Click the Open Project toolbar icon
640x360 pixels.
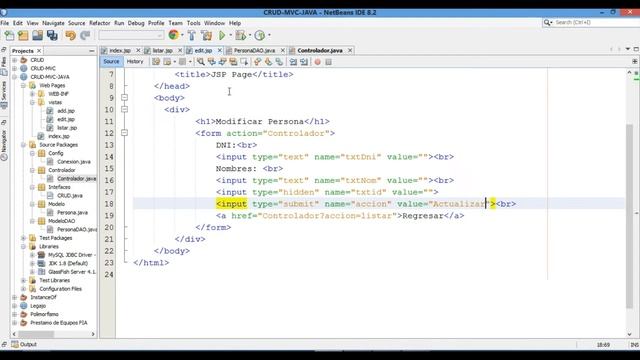[38, 36]
